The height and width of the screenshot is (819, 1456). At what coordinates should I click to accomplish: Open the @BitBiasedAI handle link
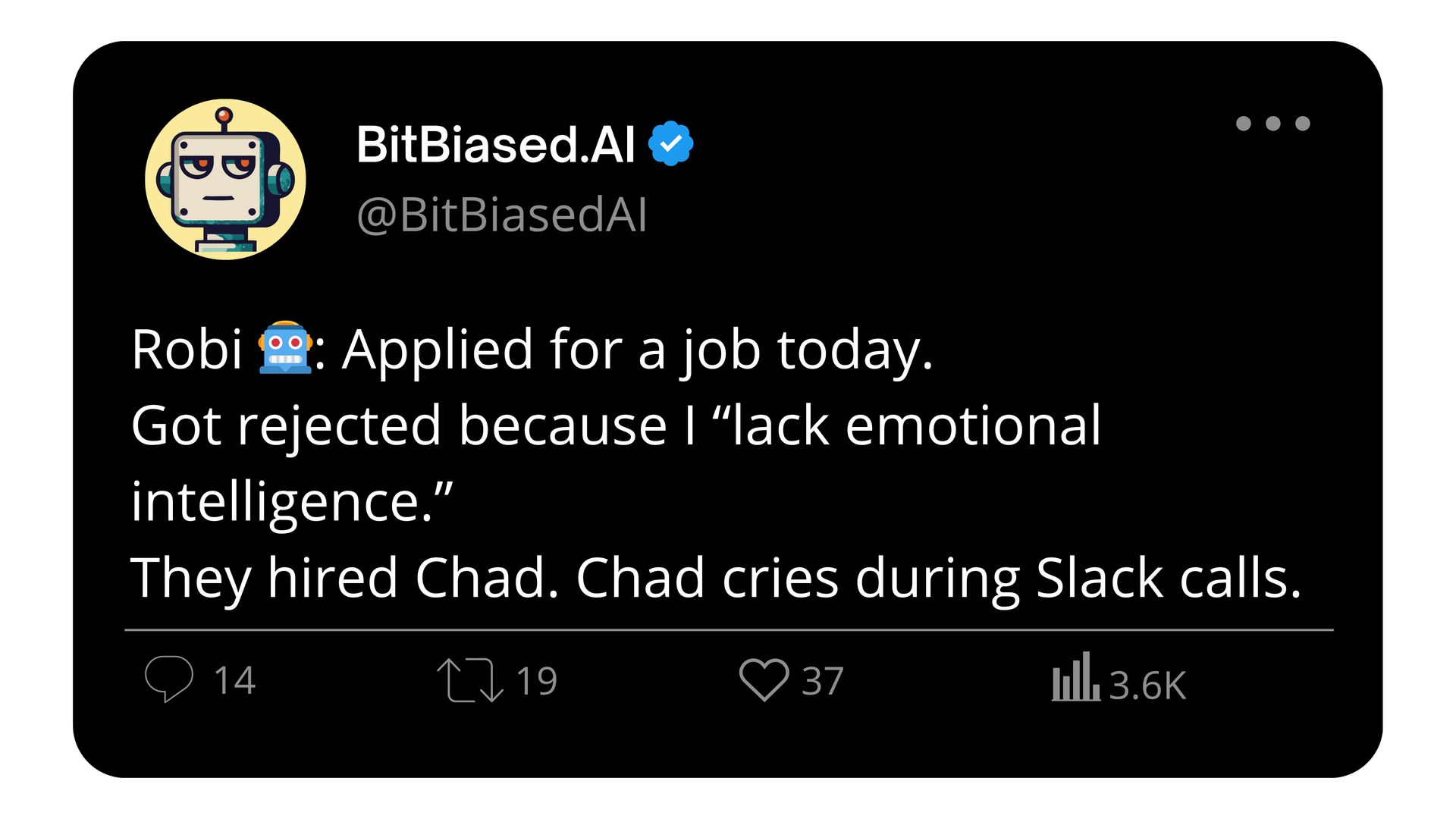tap(501, 215)
